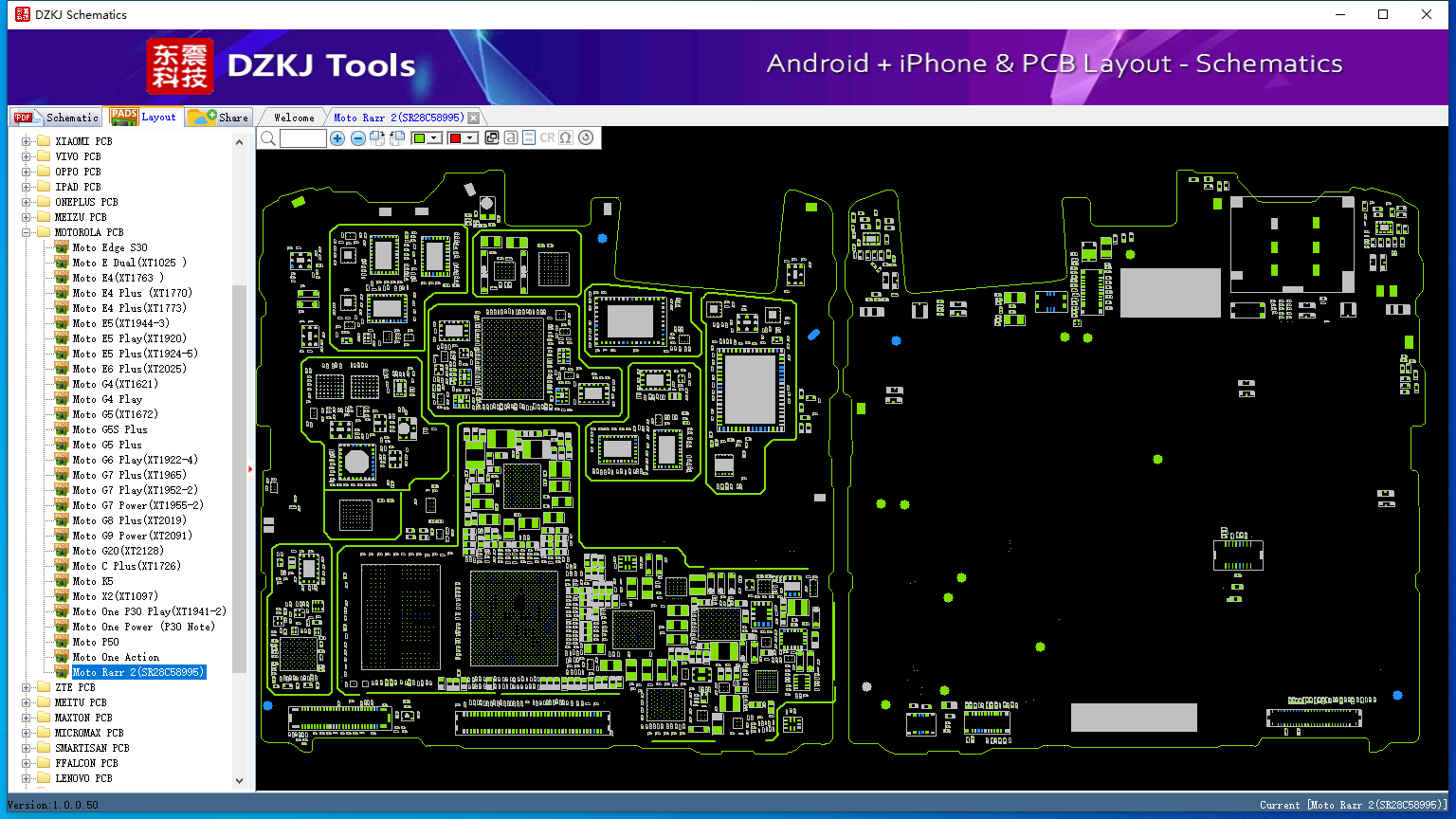Expand the ONEPLUS PCB tree node
The height and width of the screenshot is (819, 1456).
click(27, 202)
